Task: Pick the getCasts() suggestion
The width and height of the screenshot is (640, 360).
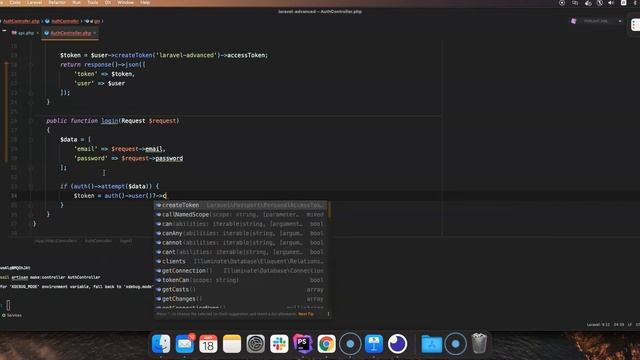Action: 241,290
